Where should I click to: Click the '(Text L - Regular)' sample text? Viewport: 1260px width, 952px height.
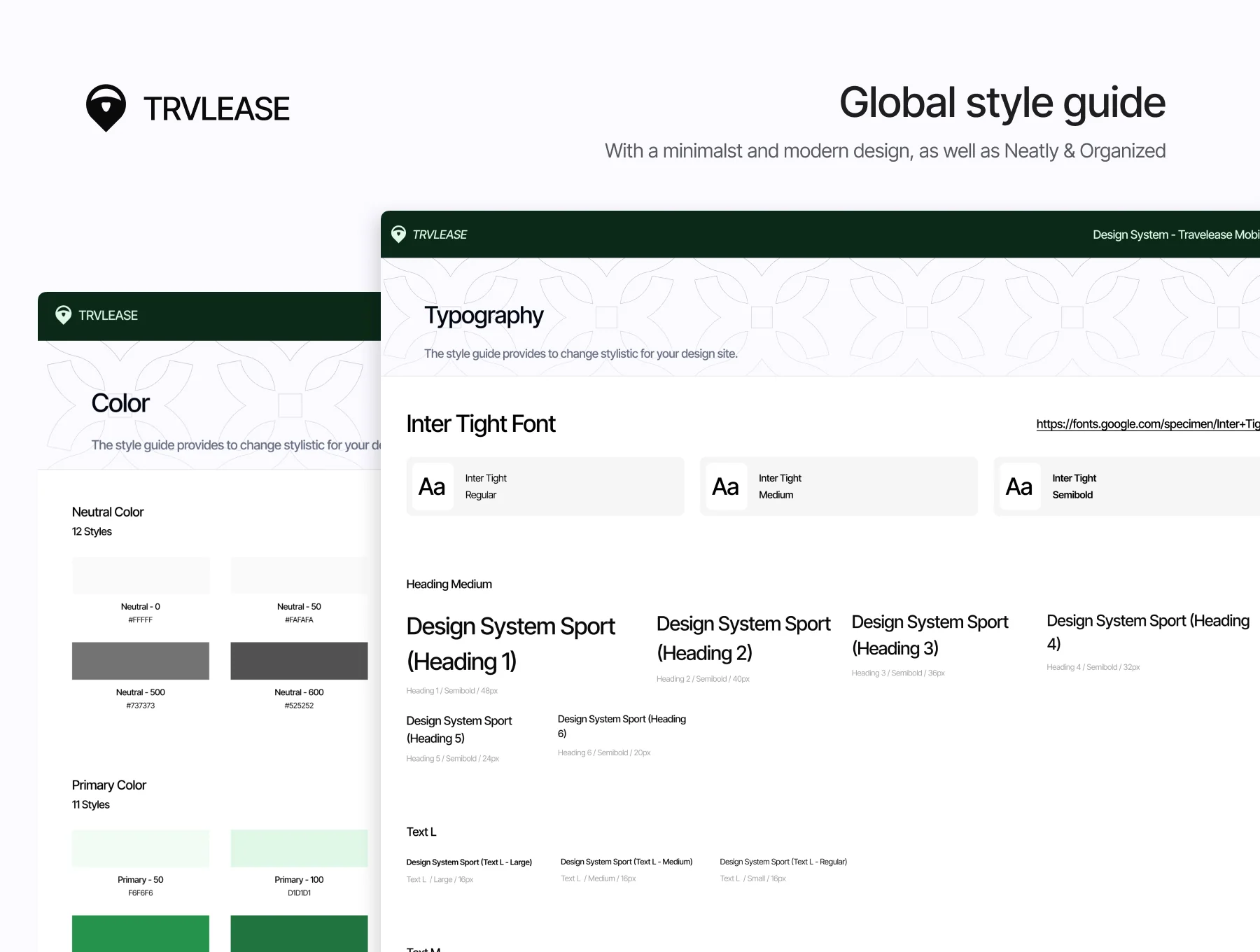coord(783,862)
